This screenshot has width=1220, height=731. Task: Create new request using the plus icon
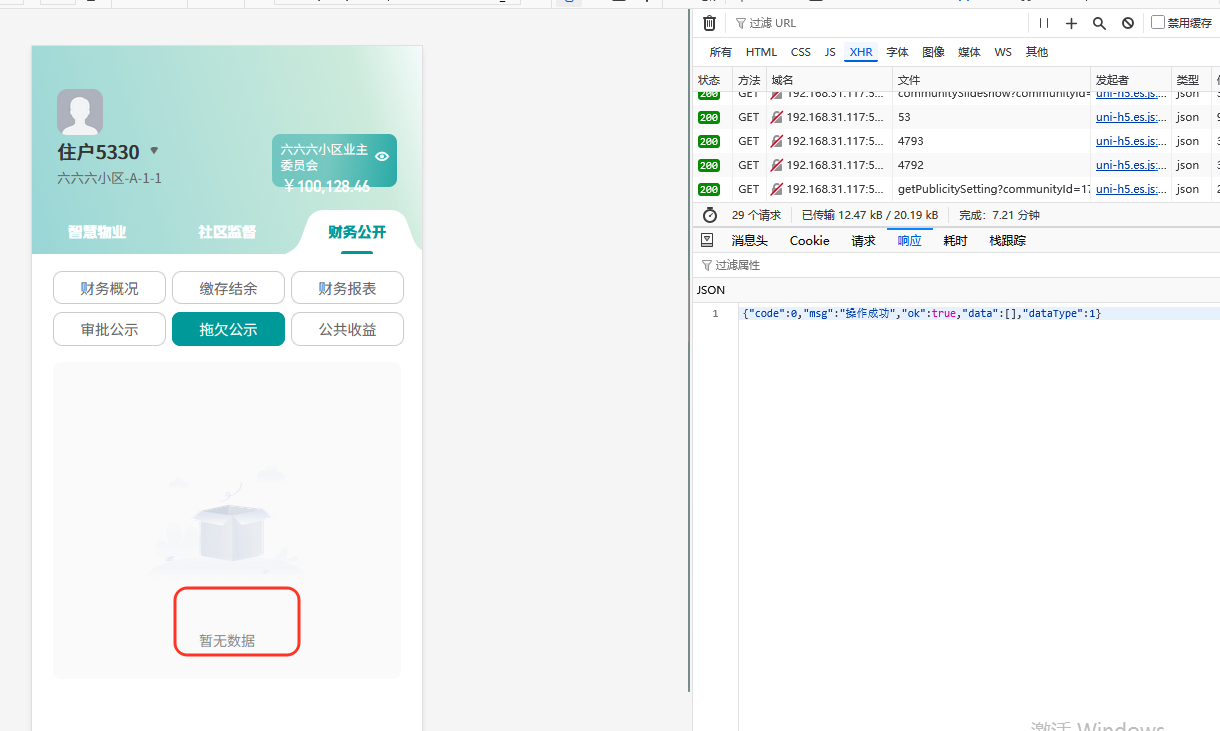(x=1071, y=22)
